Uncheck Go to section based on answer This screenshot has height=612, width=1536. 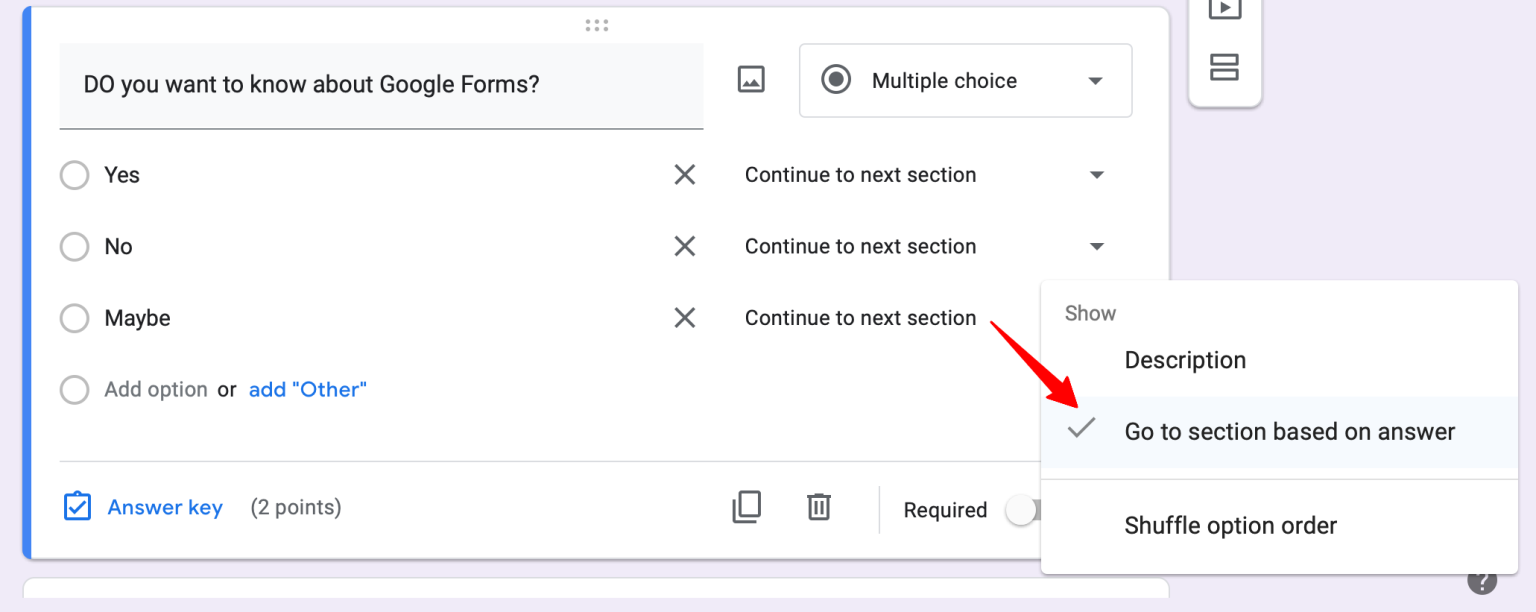tap(1290, 431)
